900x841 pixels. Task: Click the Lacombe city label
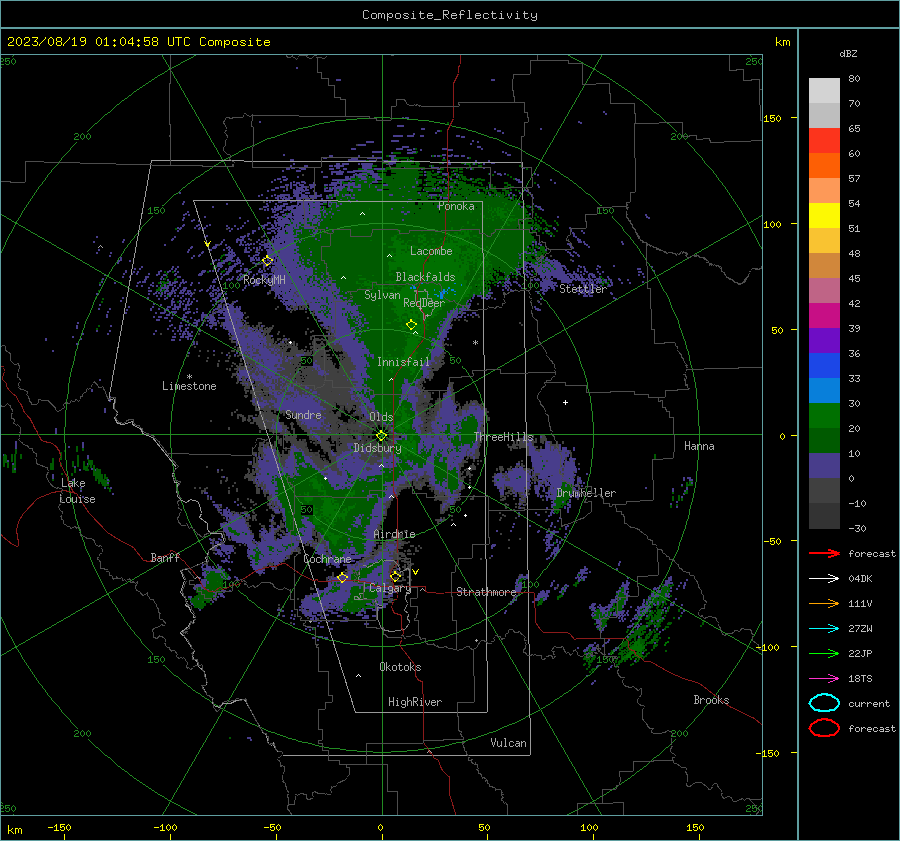coord(431,251)
